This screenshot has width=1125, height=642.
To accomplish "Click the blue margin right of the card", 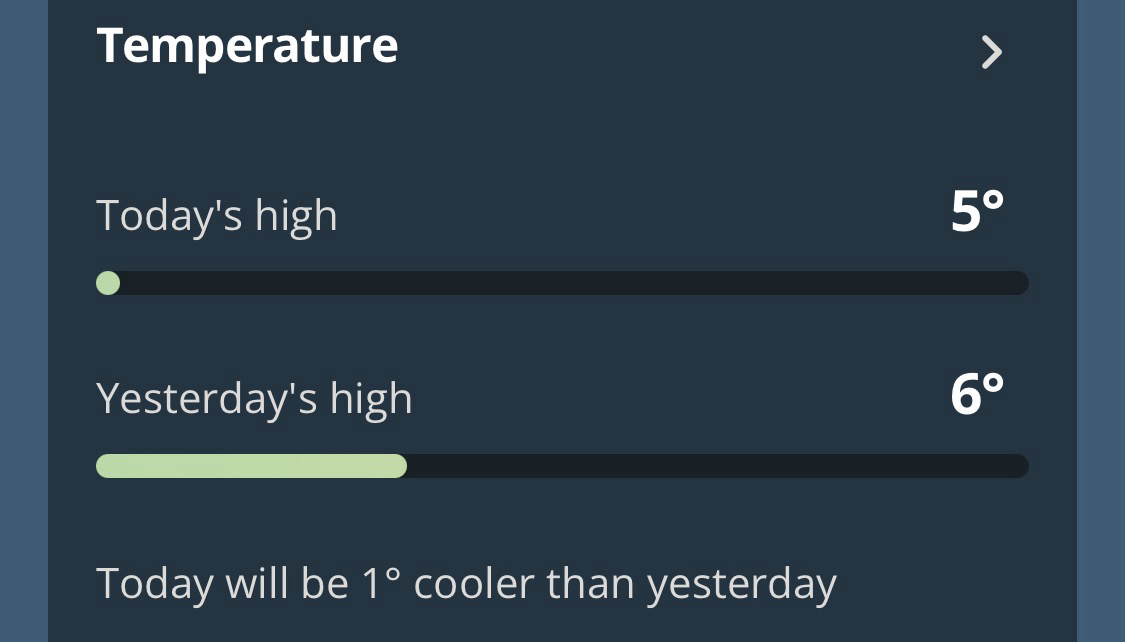I will point(1101,320).
